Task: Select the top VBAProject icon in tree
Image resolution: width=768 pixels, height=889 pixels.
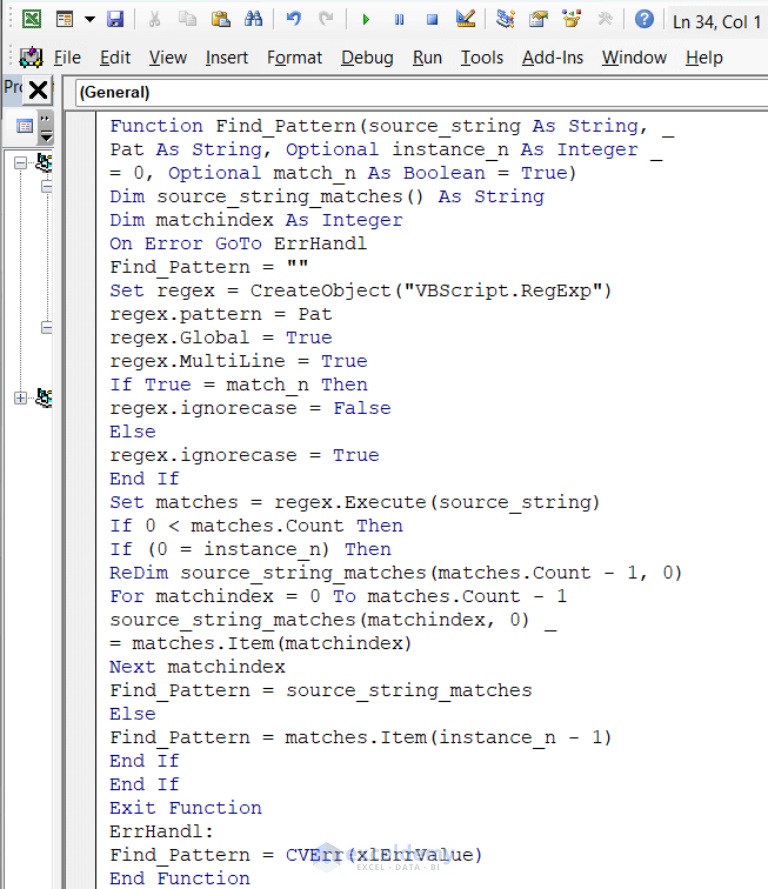Action: [x=44, y=163]
